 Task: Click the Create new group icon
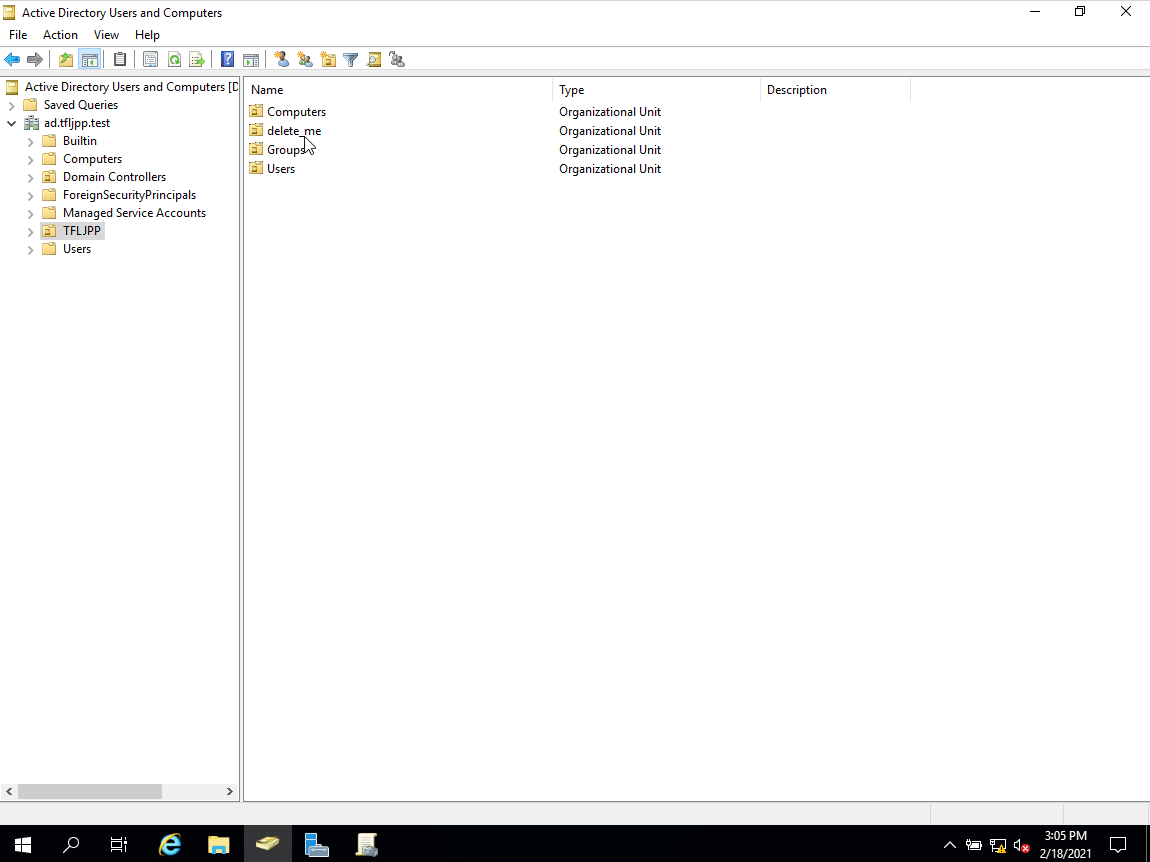[x=305, y=60]
